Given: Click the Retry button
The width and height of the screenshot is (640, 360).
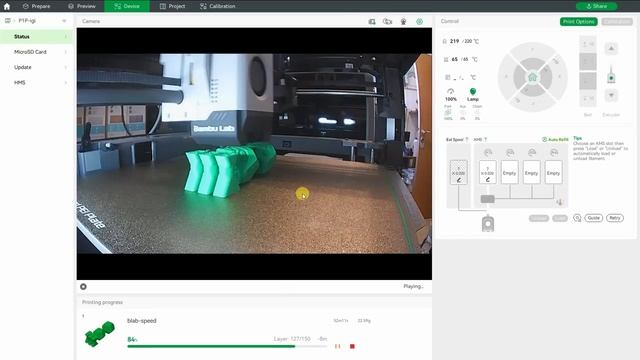Looking at the screenshot, I should point(615,218).
